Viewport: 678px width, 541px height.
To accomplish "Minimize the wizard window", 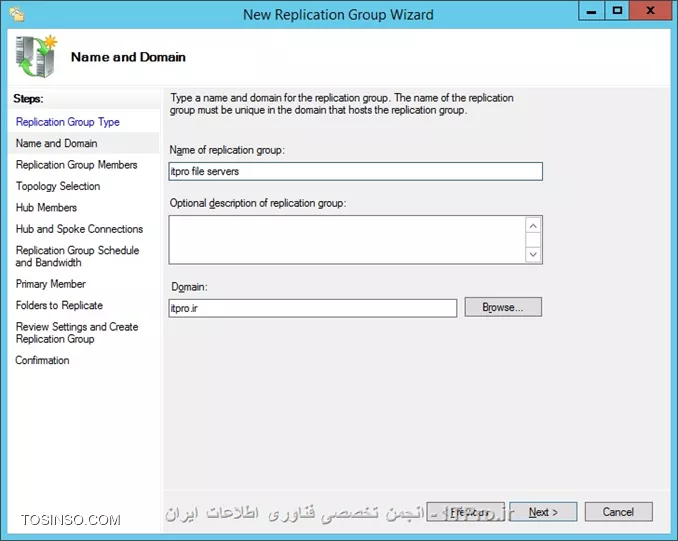I will pyautogui.click(x=592, y=11).
